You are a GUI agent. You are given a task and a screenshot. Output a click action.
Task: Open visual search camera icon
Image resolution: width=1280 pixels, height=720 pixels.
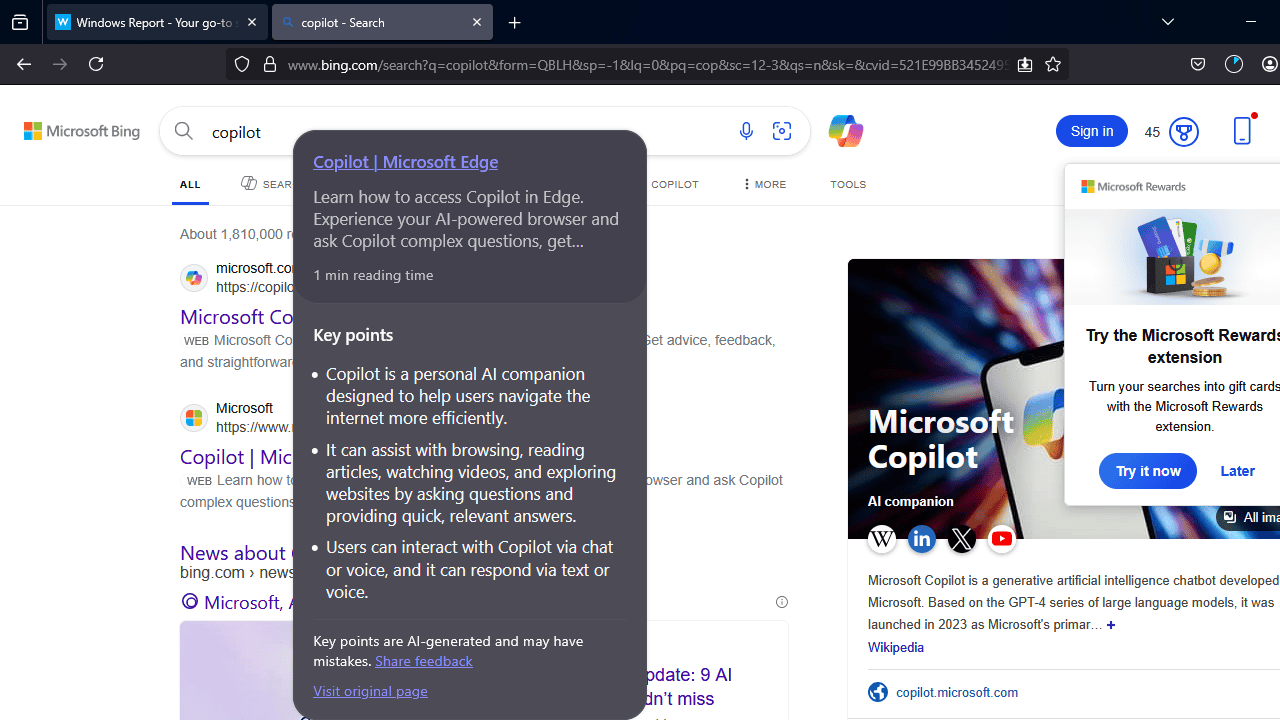[782, 131]
